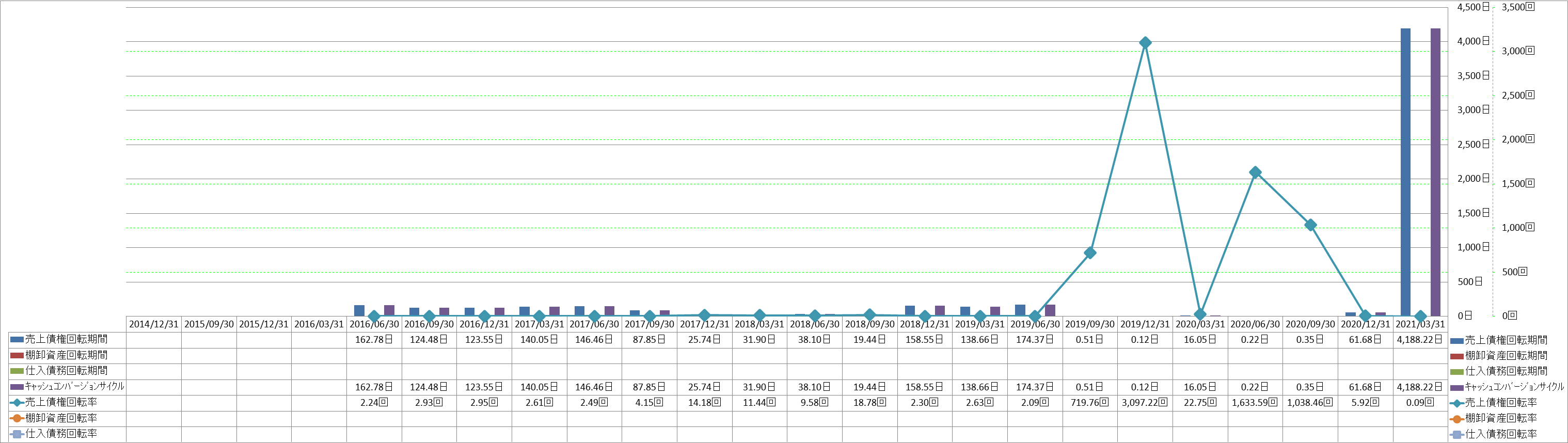The width and height of the screenshot is (1568, 443).
Task: Click the 2,000日 axis label
Action: click(1472, 179)
